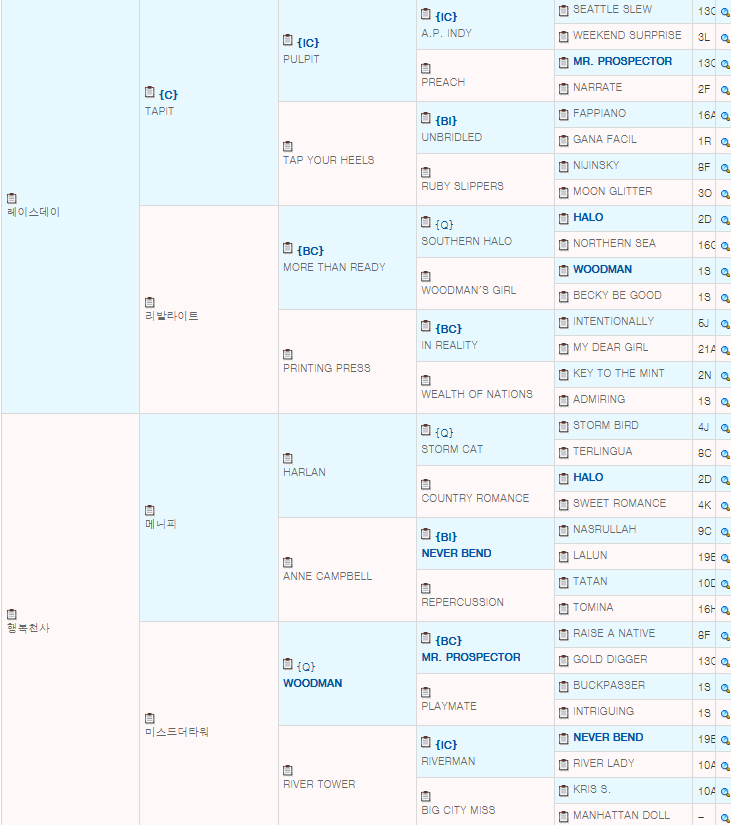This screenshot has height=825, width=731.
Task: Select the TERLINGUA name
Action: pyautogui.click(x=603, y=451)
